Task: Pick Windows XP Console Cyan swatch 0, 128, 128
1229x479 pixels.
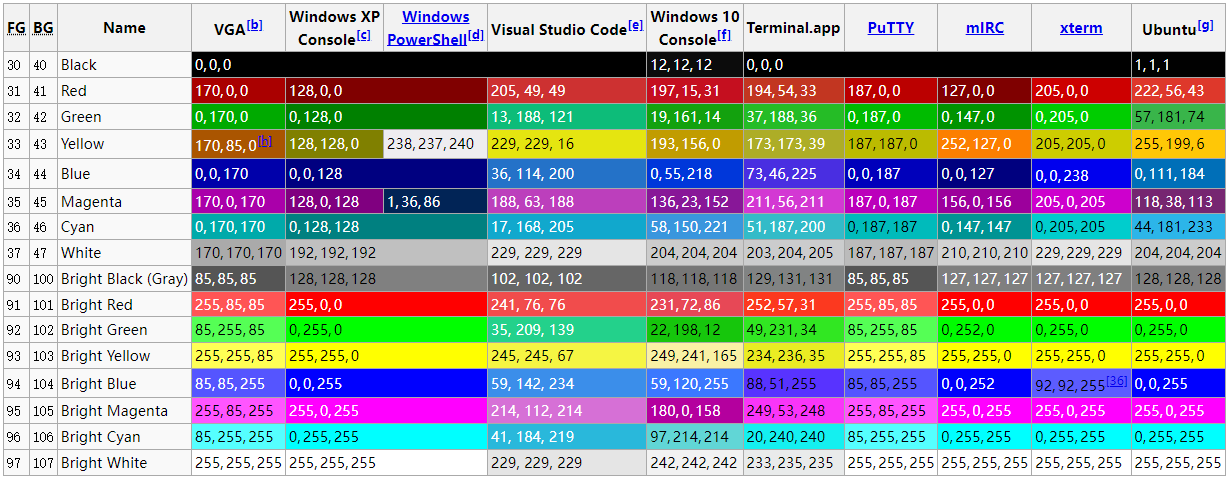Action: click(x=386, y=227)
